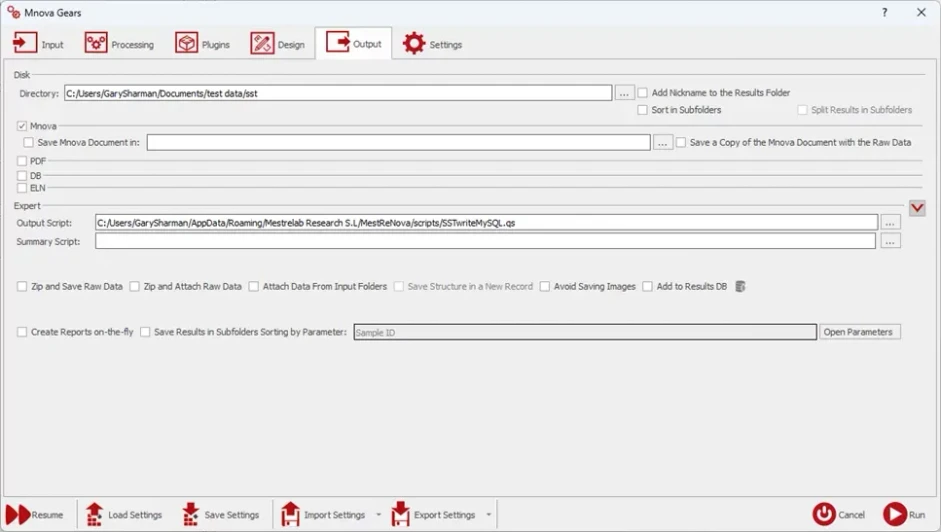Open Results DB database icon
The height and width of the screenshot is (532, 941).
coord(741,286)
